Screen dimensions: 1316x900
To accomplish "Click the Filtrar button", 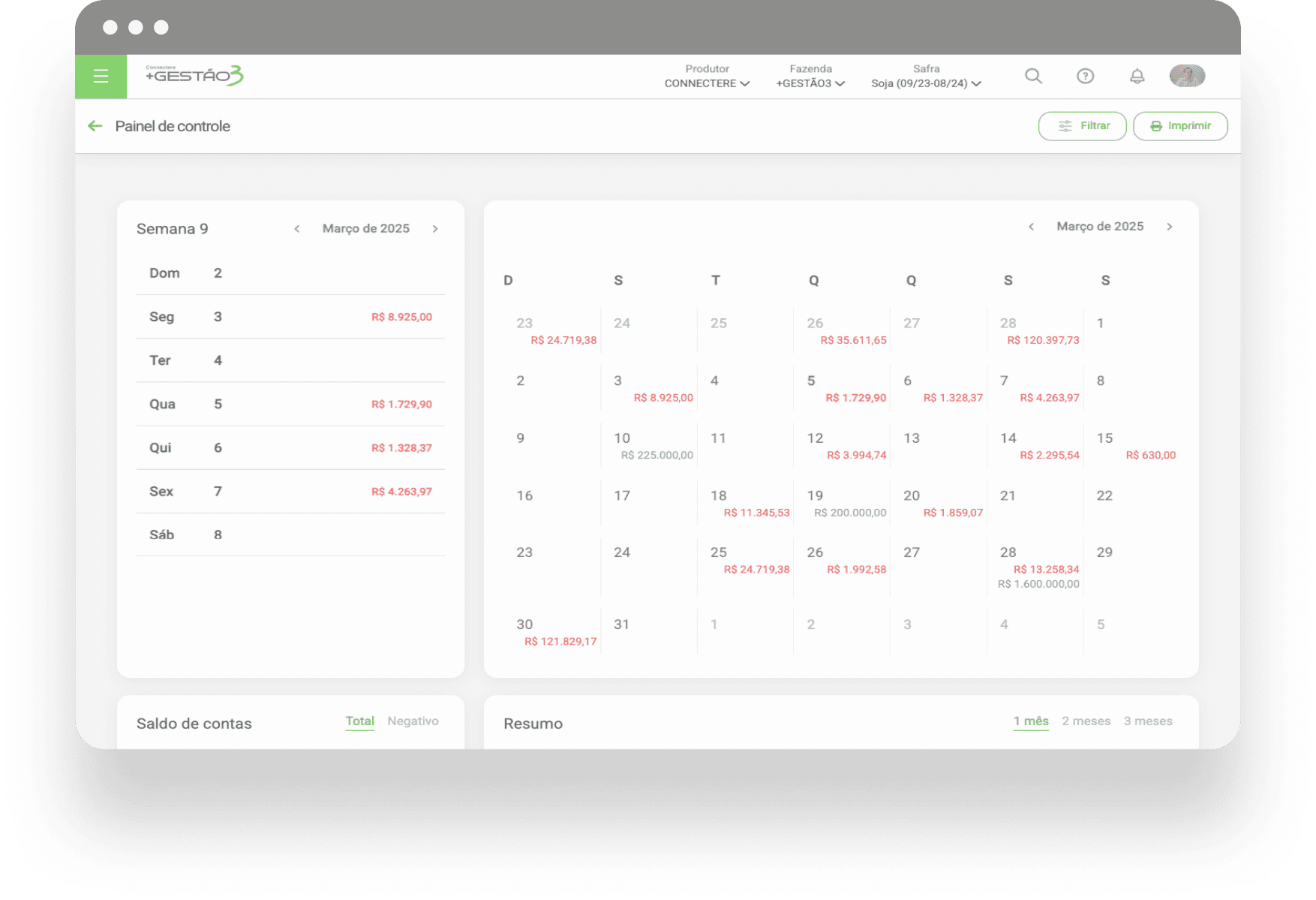I will coord(1082,126).
